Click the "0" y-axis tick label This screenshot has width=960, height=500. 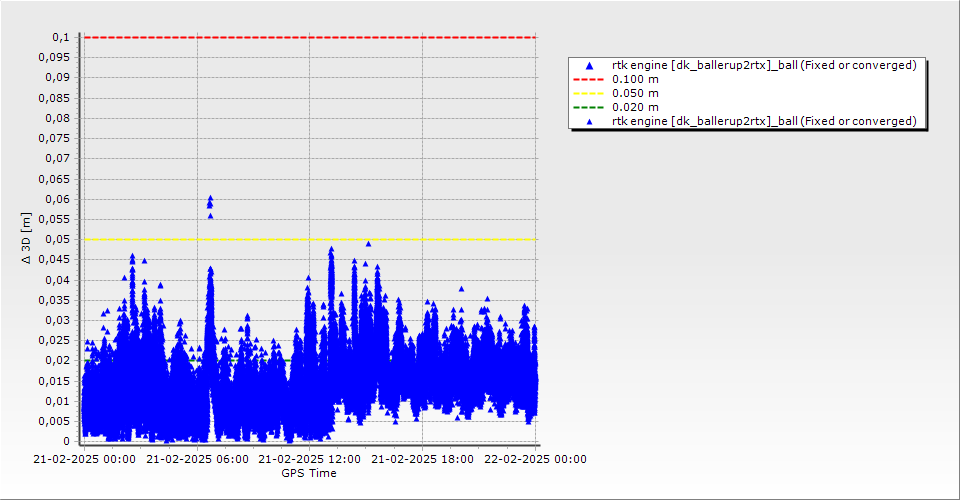[67, 441]
